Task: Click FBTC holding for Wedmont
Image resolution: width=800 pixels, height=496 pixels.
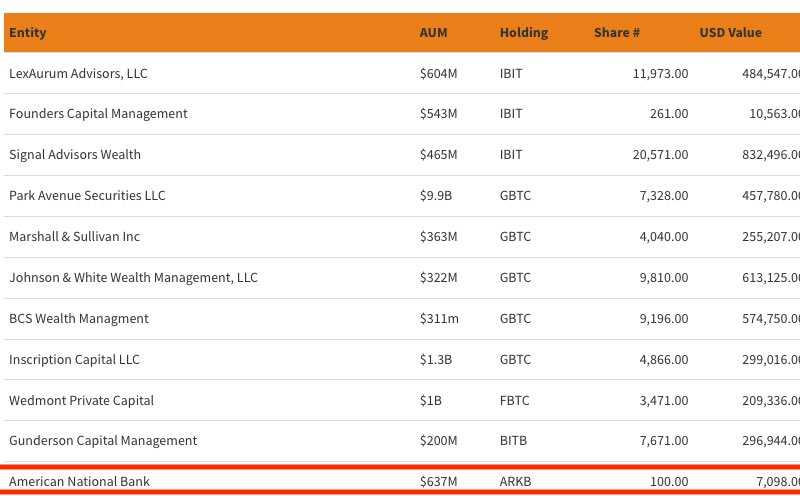Action: pyautogui.click(x=515, y=401)
